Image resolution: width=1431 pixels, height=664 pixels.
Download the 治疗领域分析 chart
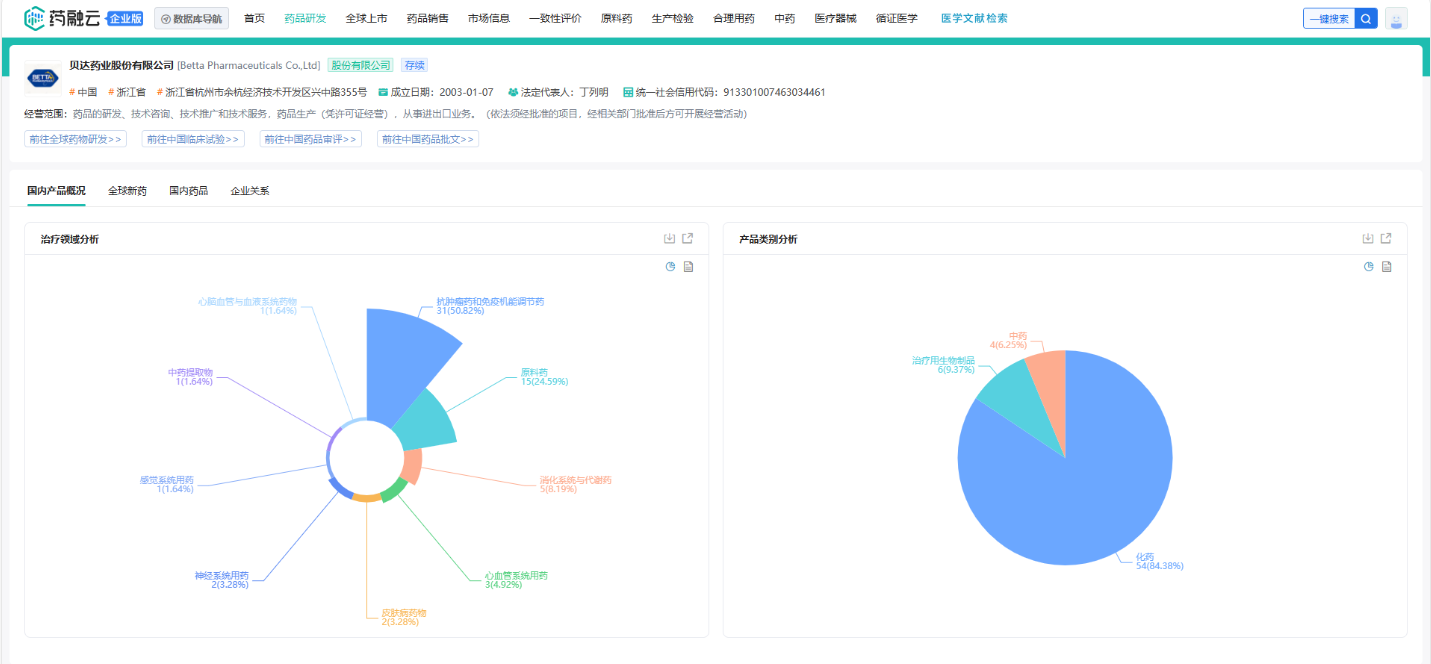point(669,239)
